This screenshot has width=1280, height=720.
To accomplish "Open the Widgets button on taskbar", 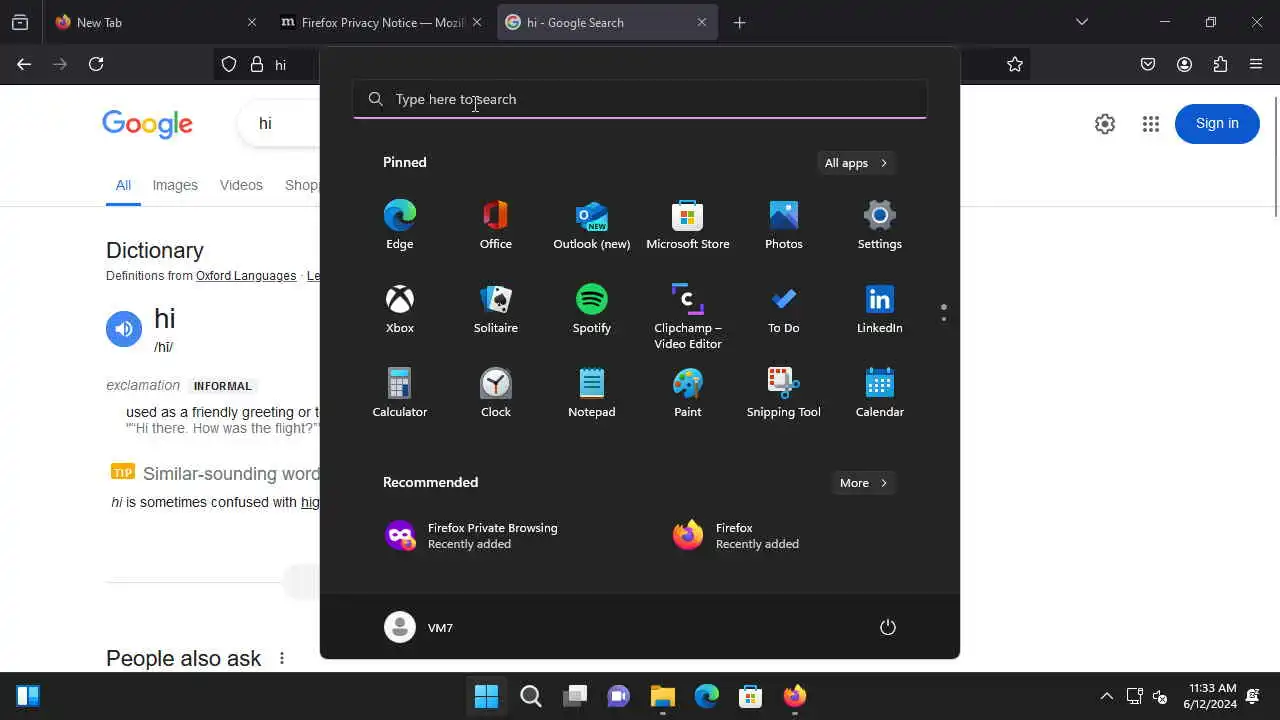I will tap(28, 696).
